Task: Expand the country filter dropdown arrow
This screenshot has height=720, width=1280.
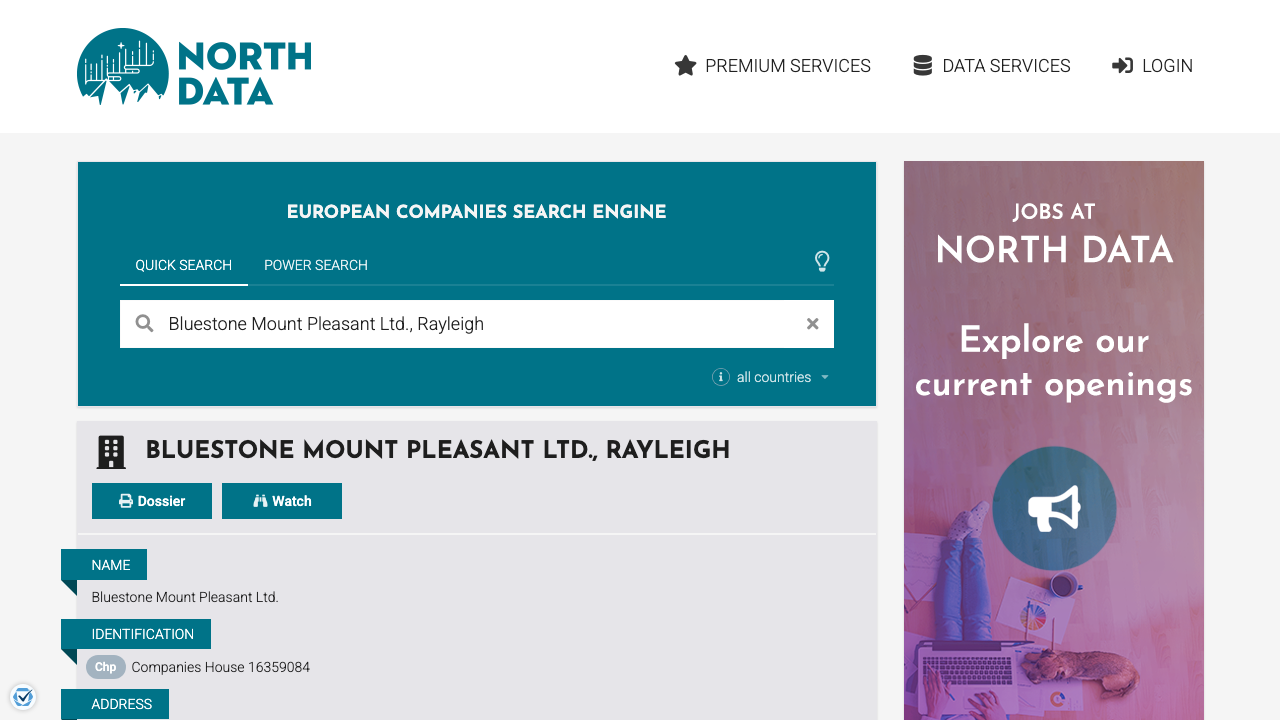Action: point(825,377)
